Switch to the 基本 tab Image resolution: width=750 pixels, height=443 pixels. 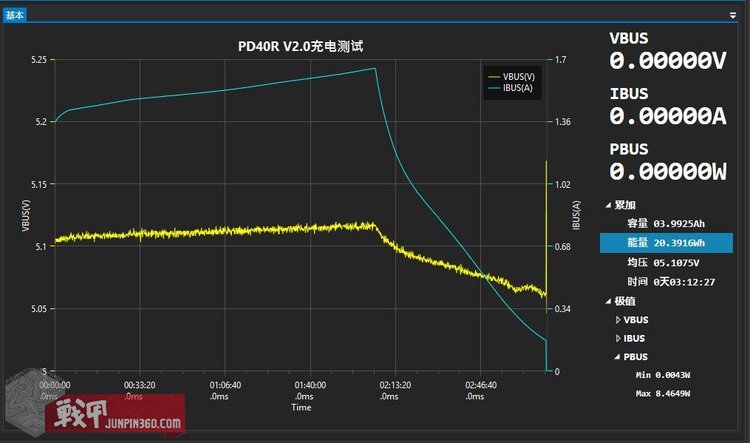pyautogui.click(x=14, y=15)
